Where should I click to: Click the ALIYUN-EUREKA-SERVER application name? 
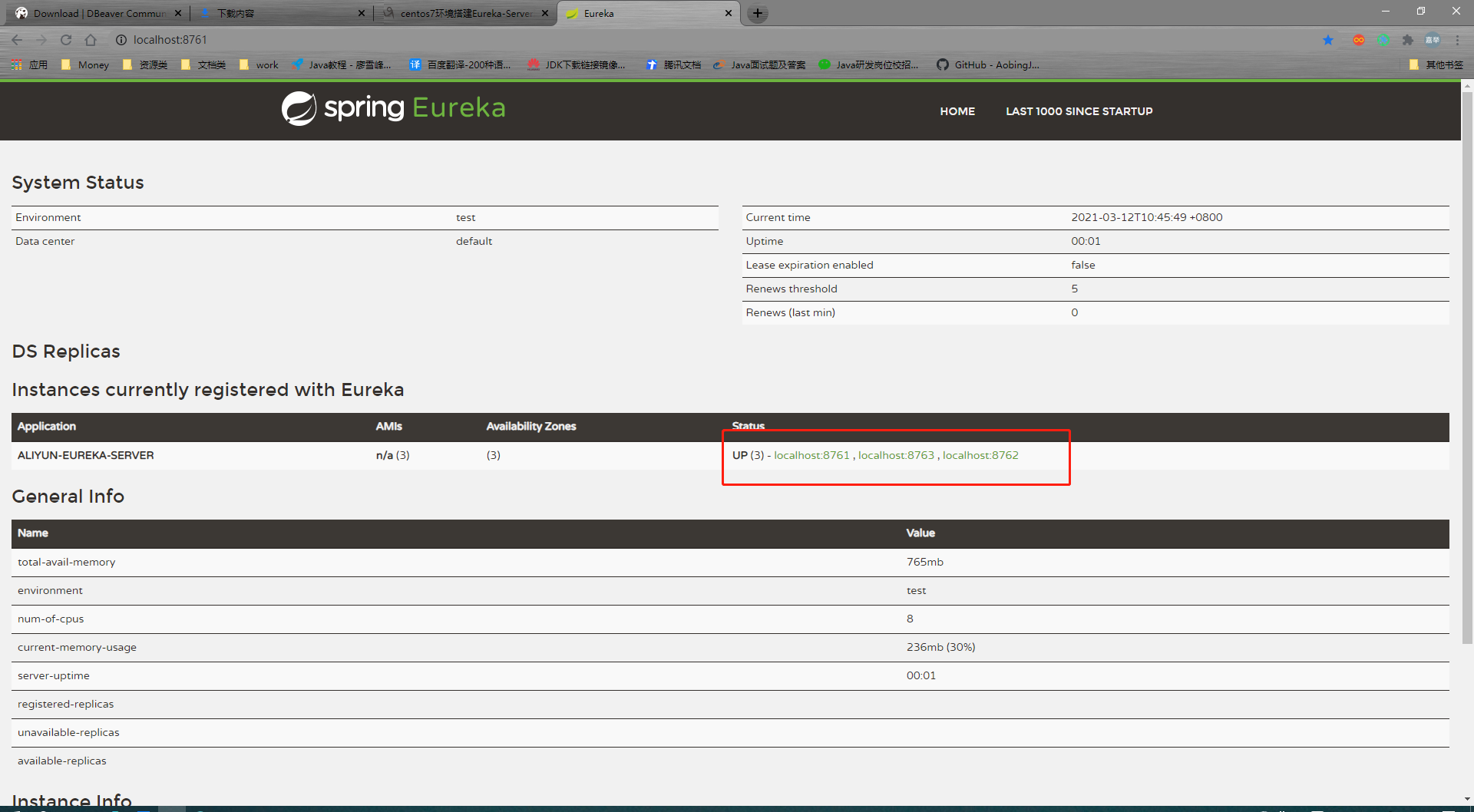[85, 455]
